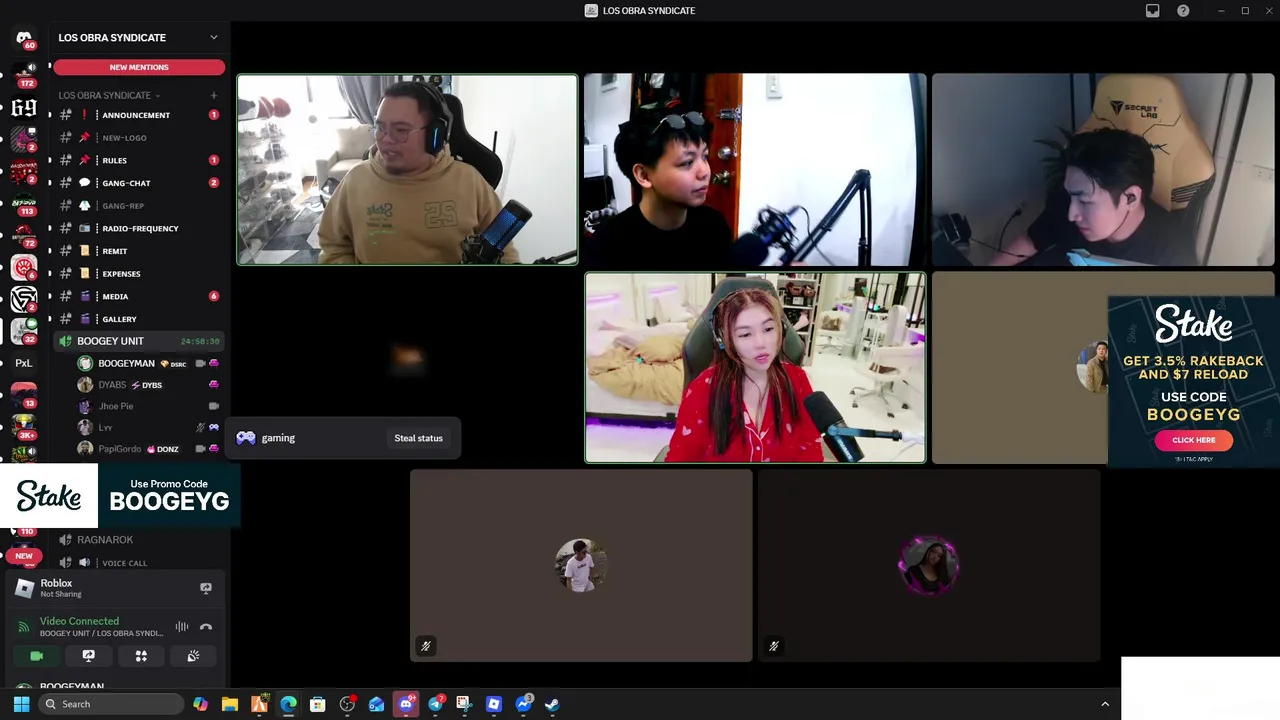
Task: Stream Roblox via its screen share icon
Action: point(206,588)
